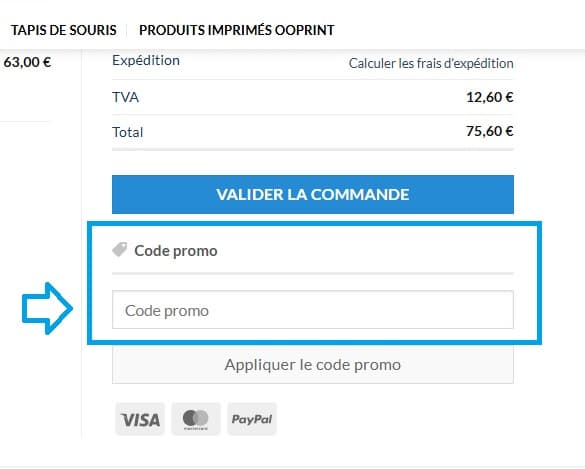Viewport: 585px width, 469px height.
Task: Click the TVA row label
Action: click(125, 97)
